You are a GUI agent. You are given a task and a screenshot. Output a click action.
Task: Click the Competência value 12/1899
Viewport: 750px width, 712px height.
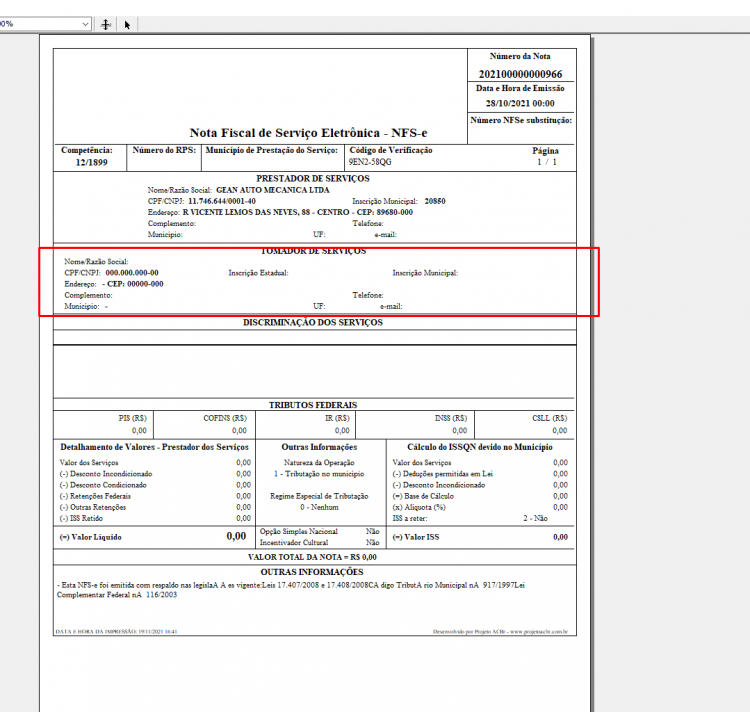point(91,163)
